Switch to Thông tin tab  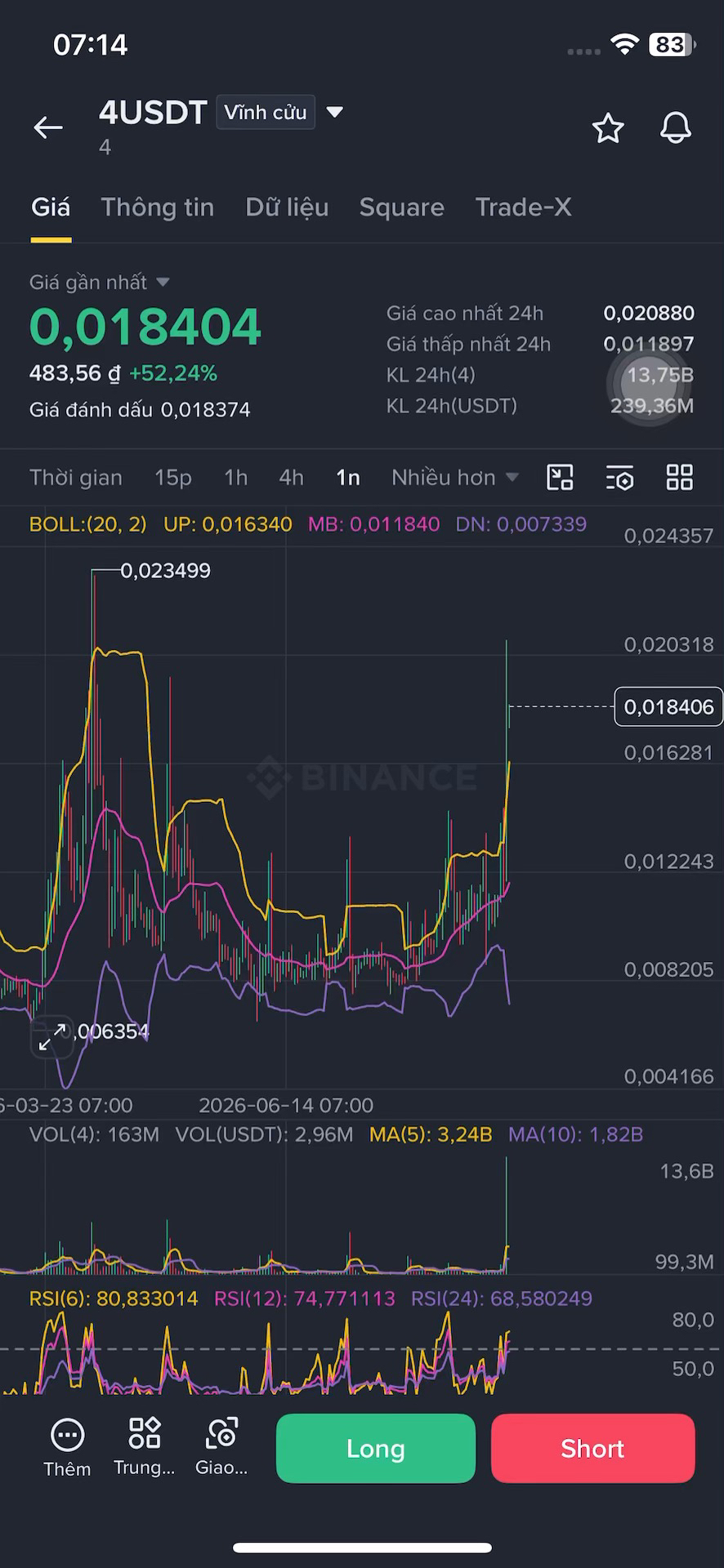point(158,207)
